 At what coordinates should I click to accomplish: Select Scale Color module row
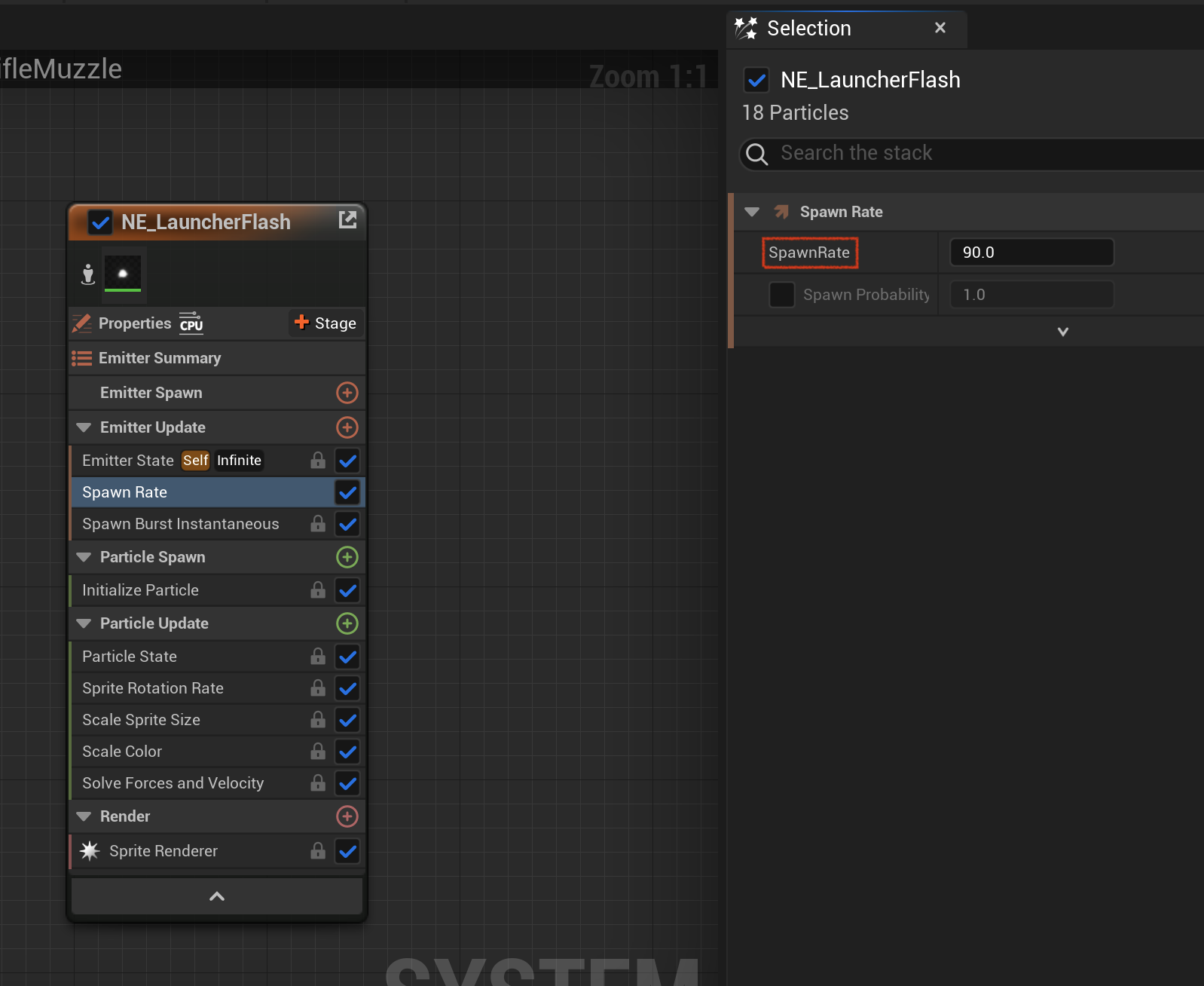[x=217, y=752]
